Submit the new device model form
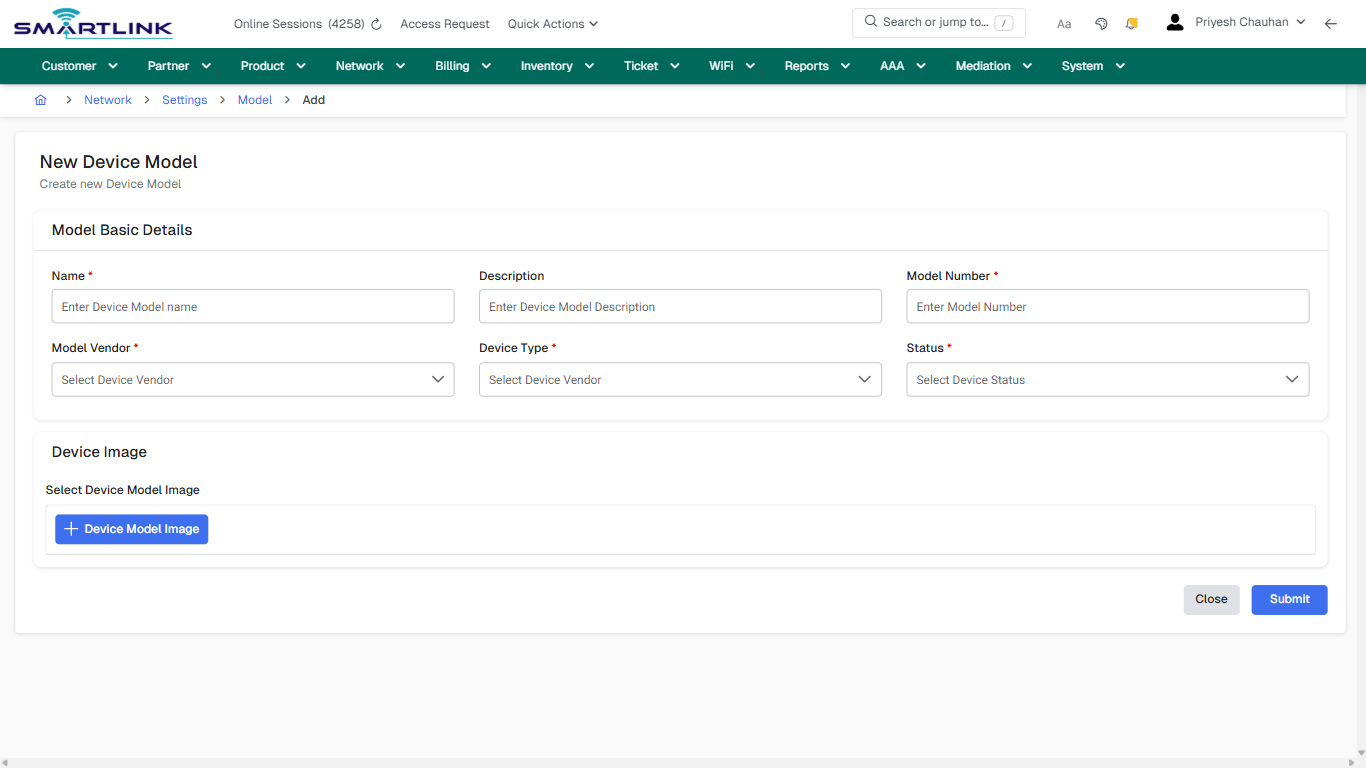This screenshot has width=1366, height=768. pos(1289,599)
